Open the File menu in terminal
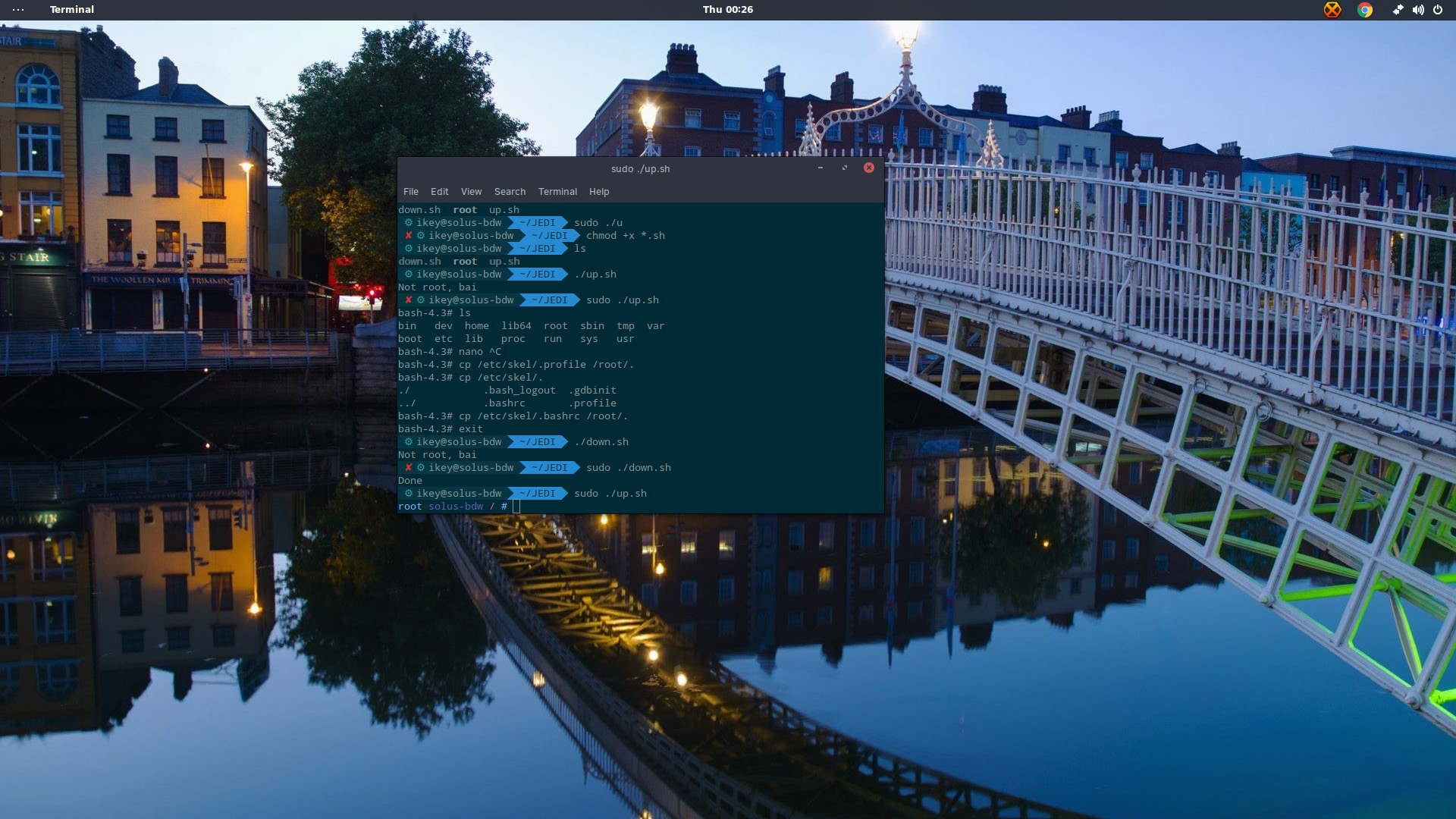 coord(411,192)
